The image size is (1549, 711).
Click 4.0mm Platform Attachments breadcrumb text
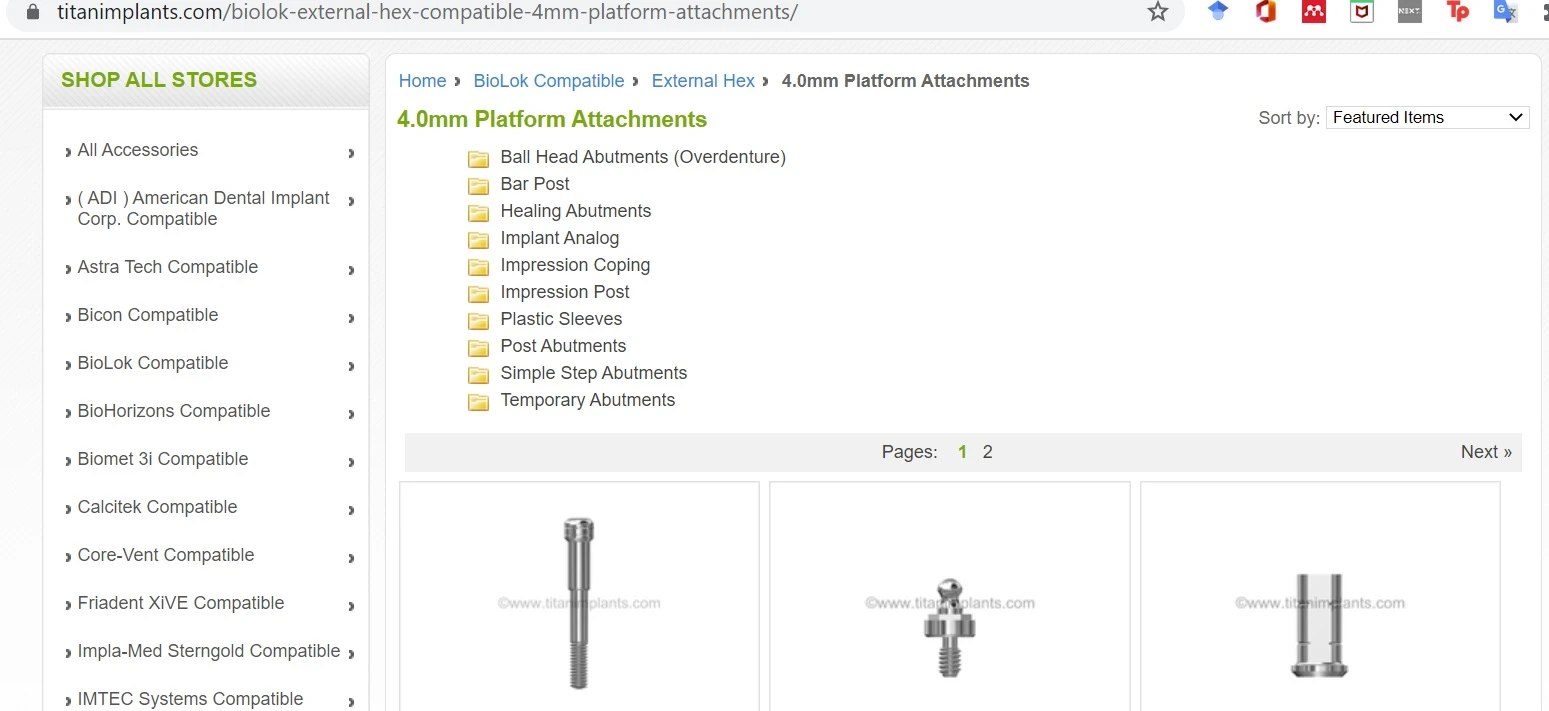pyautogui.click(x=905, y=81)
